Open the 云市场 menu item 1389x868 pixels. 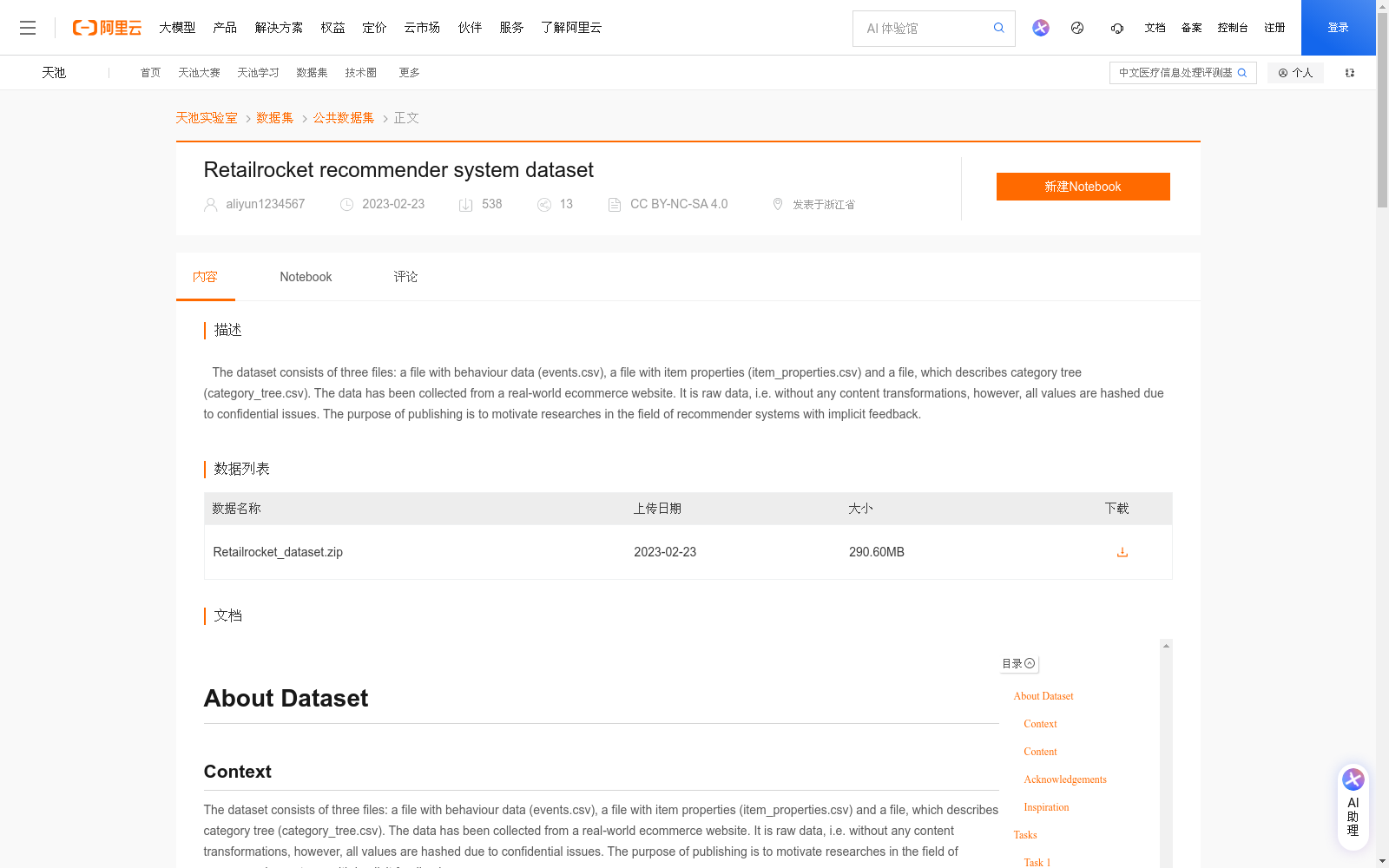(x=422, y=28)
